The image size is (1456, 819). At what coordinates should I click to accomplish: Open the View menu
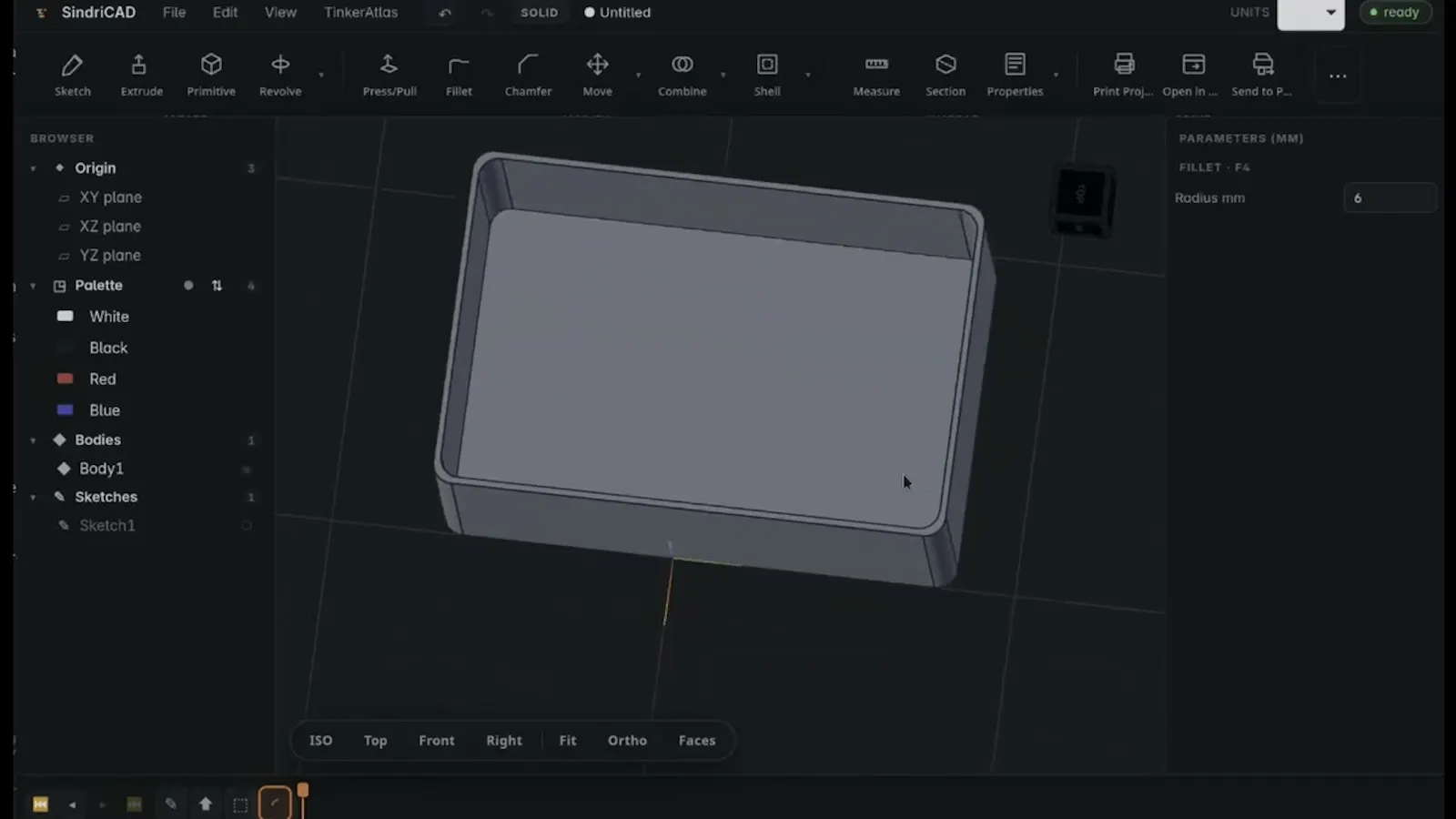coord(280,13)
